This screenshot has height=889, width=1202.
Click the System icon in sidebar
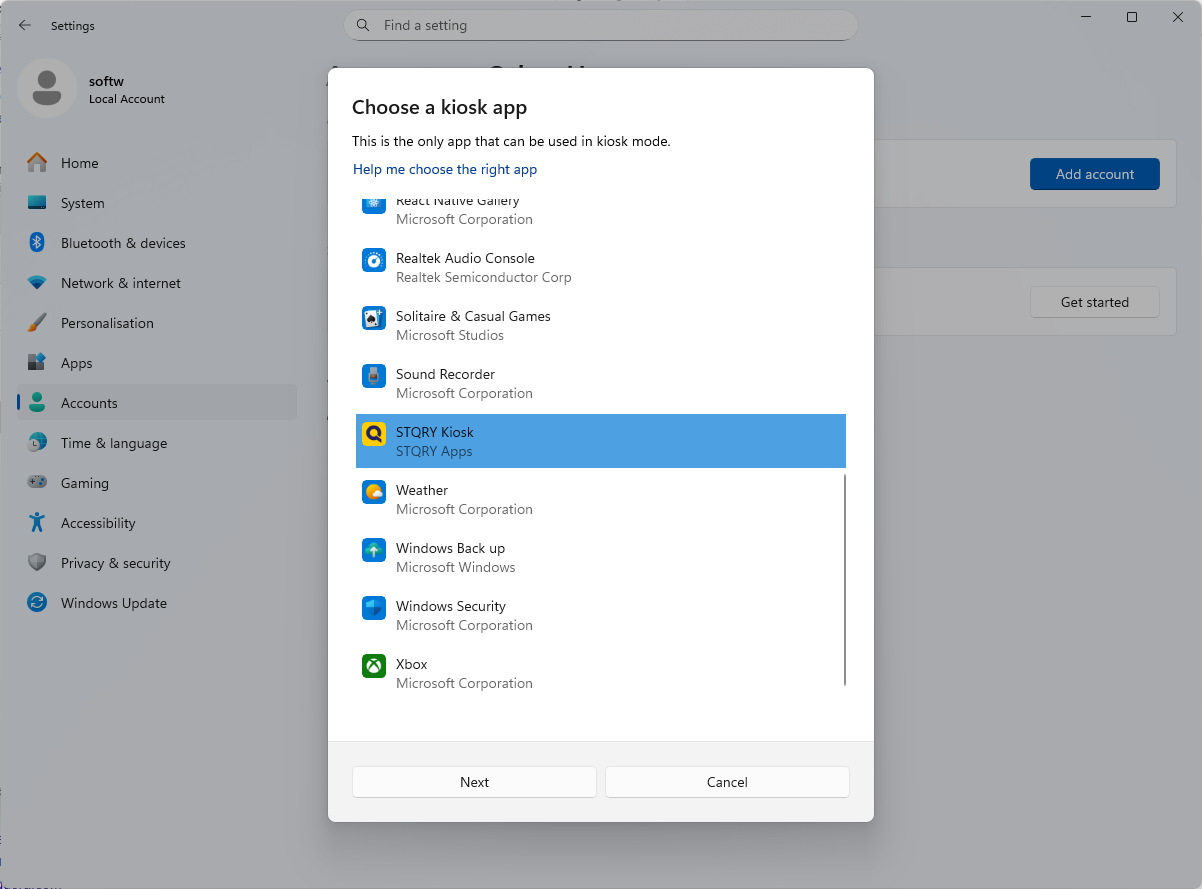click(x=37, y=203)
